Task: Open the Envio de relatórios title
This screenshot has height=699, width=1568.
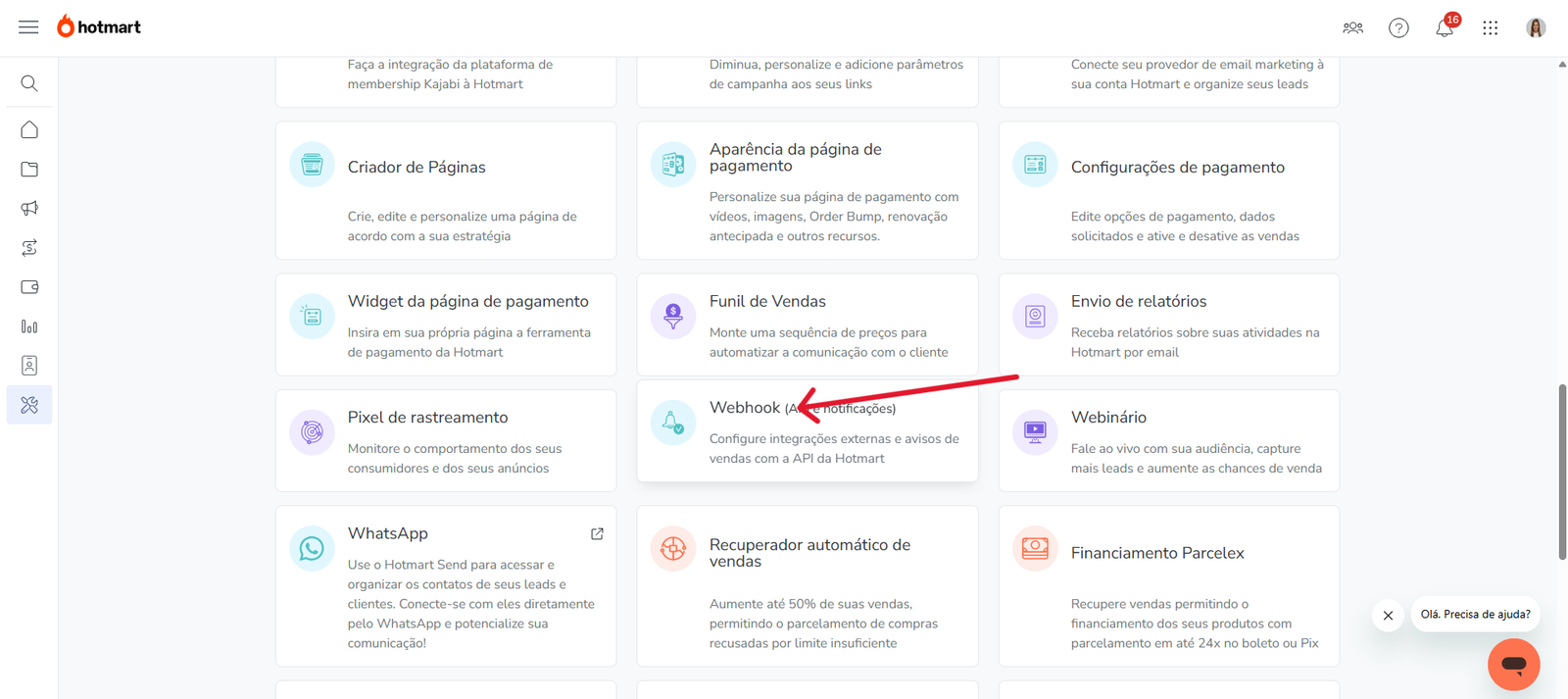Action: coord(1139,302)
